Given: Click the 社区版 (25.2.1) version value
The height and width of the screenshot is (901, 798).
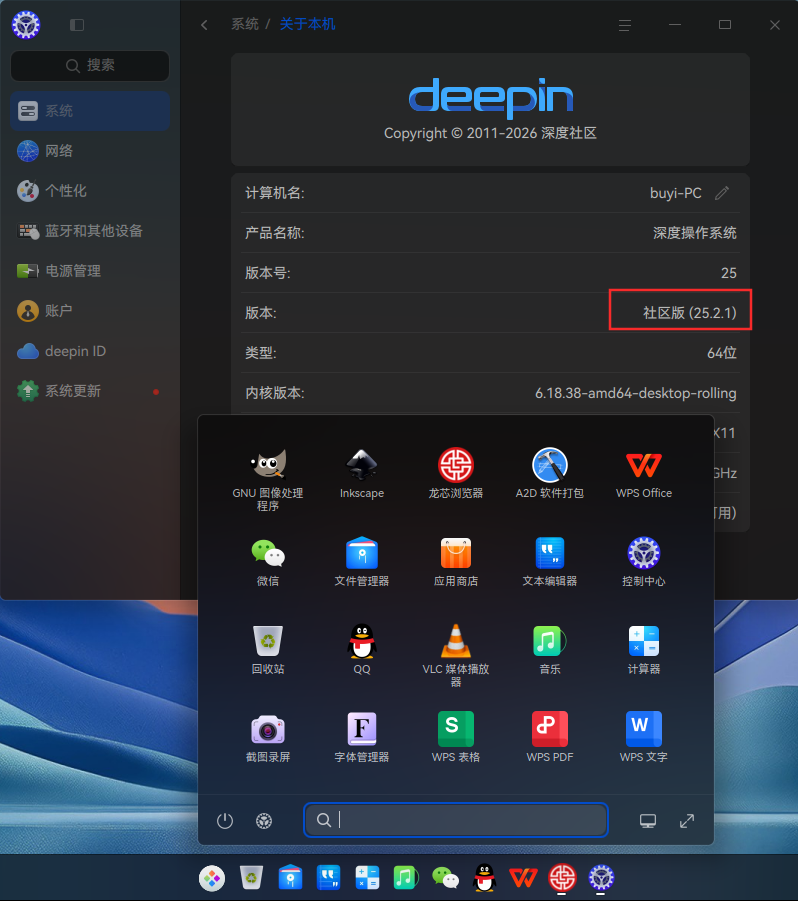Looking at the screenshot, I should [689, 313].
